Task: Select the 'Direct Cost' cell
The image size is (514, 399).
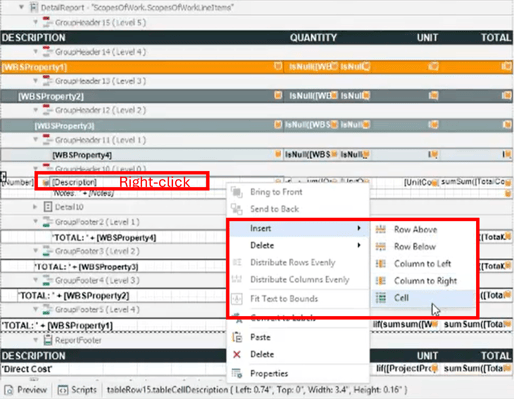Action: point(113,369)
